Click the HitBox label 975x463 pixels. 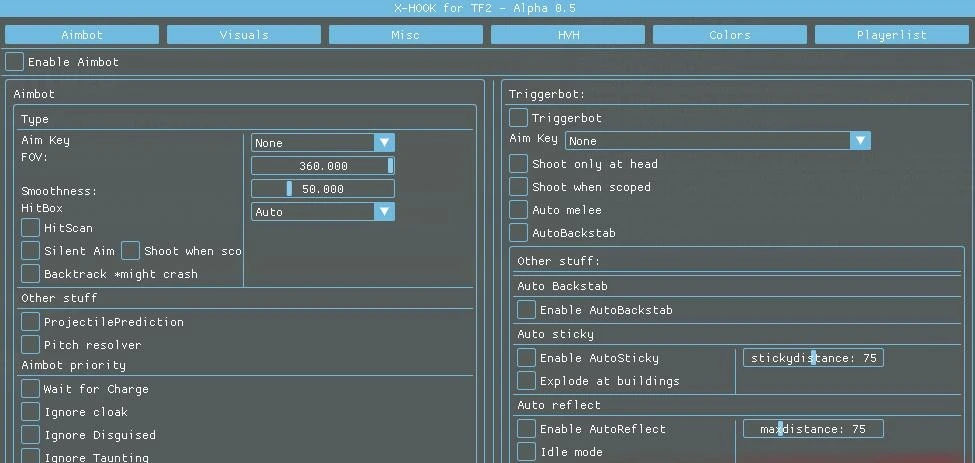click(x=42, y=208)
